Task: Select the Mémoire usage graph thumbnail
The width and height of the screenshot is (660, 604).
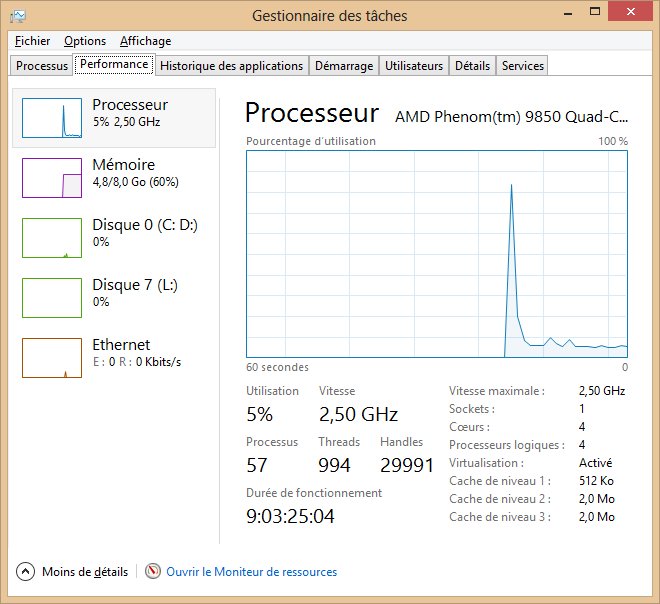Action: pyautogui.click(x=51, y=178)
